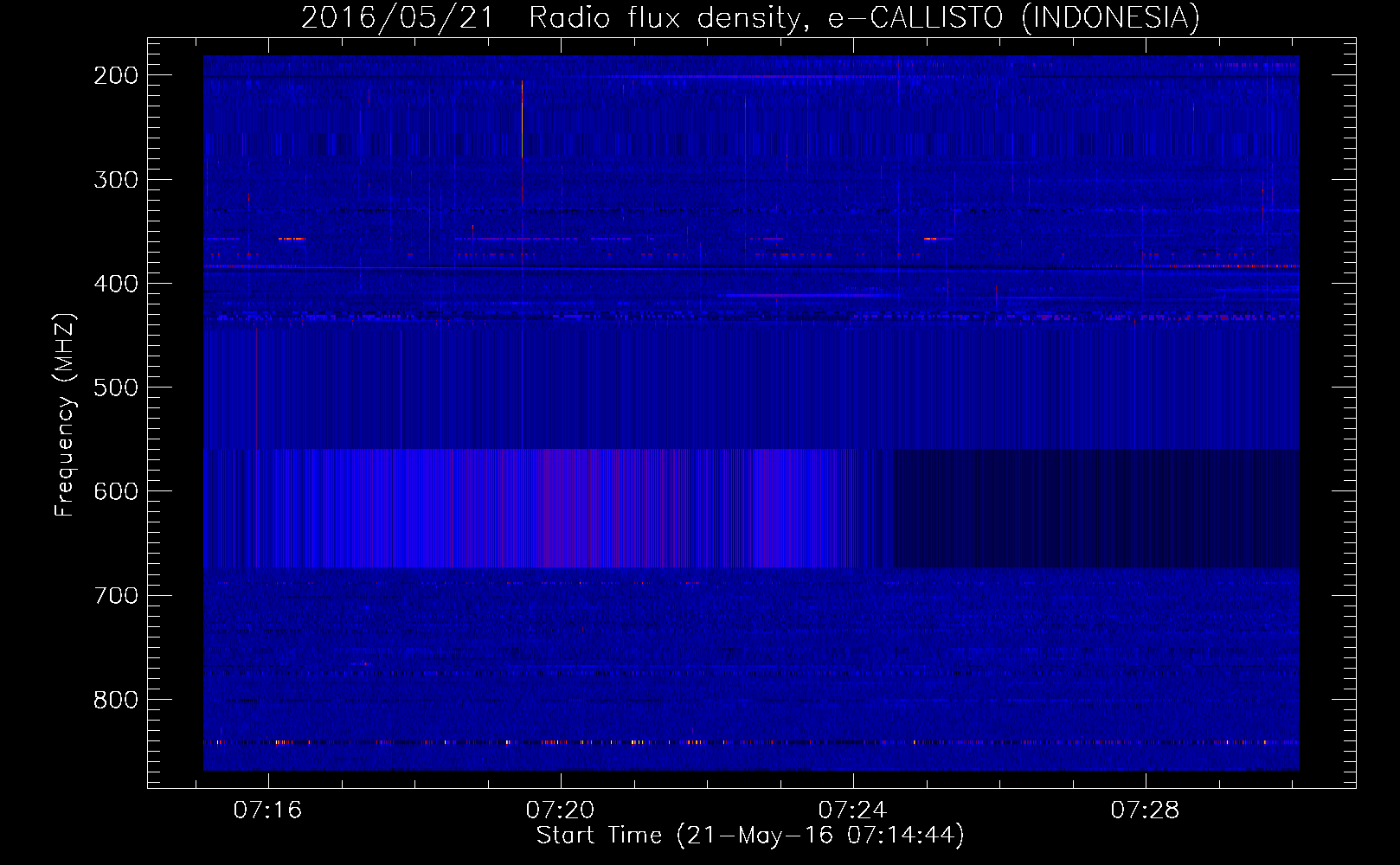Click the 07:20 time tick label

coord(560,810)
